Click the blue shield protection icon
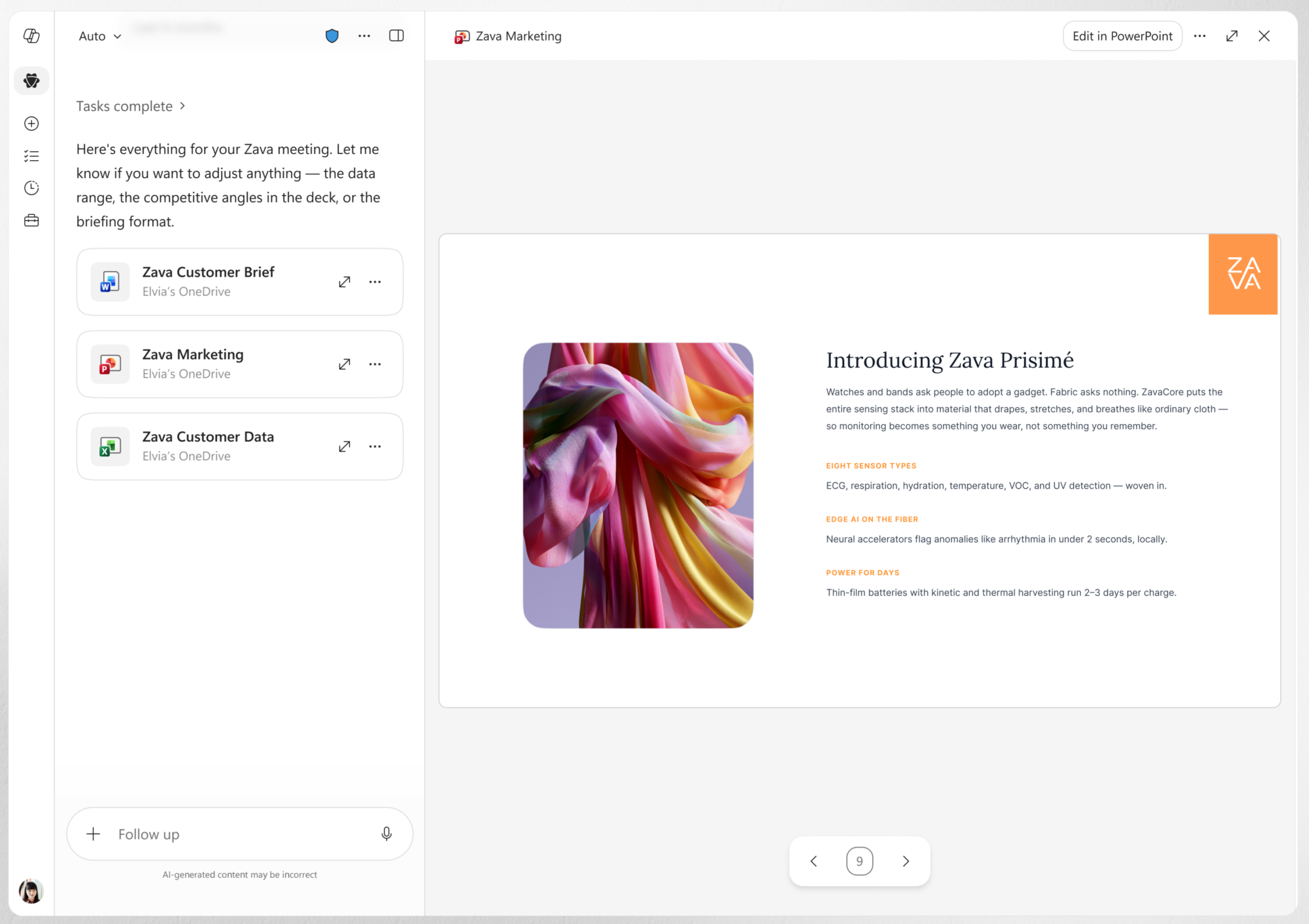1309x924 pixels. (x=332, y=36)
